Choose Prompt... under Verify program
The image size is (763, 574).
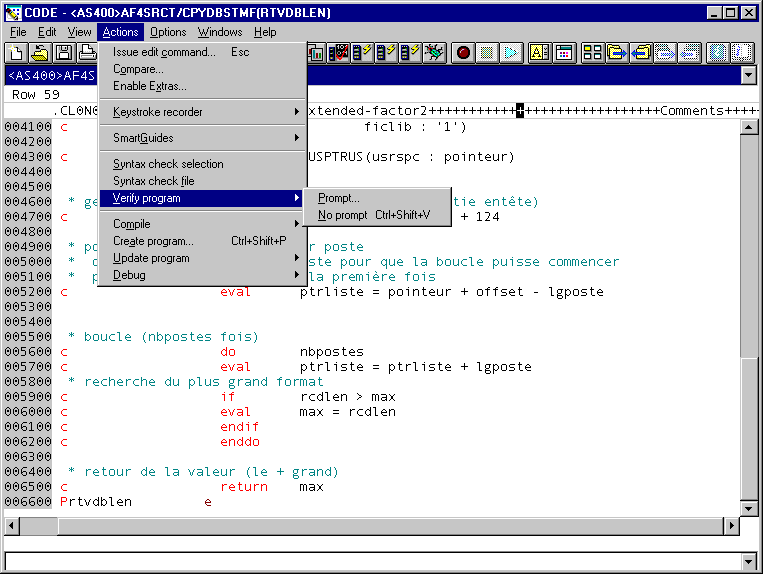[339, 198]
